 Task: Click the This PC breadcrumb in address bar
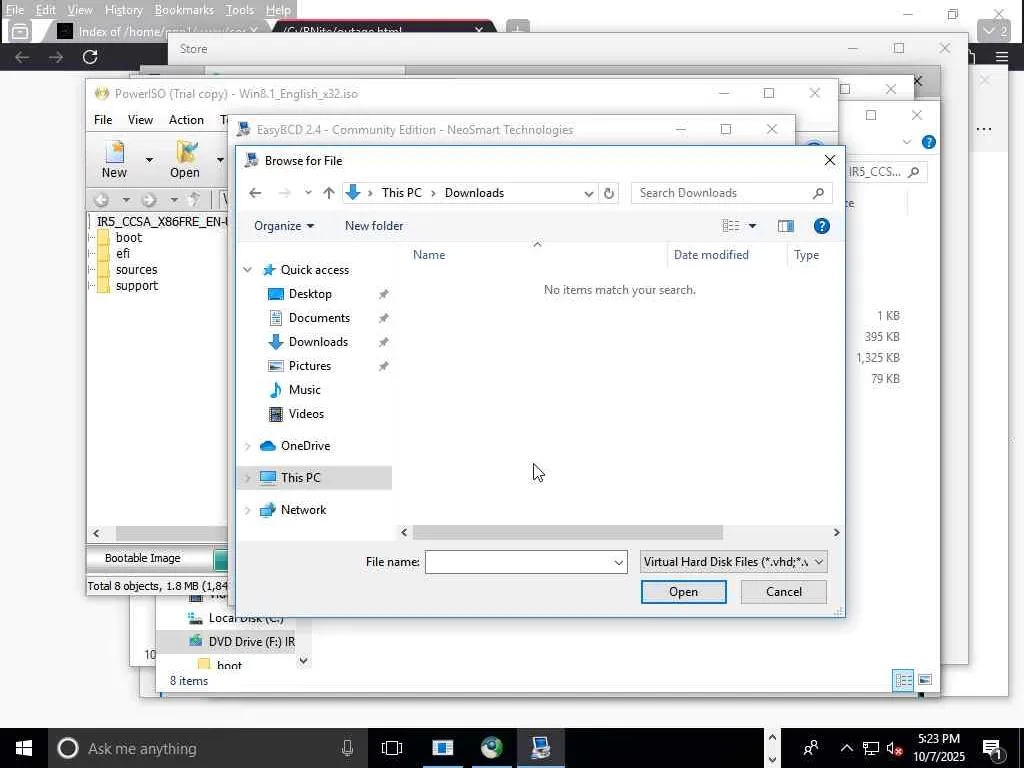pos(402,193)
